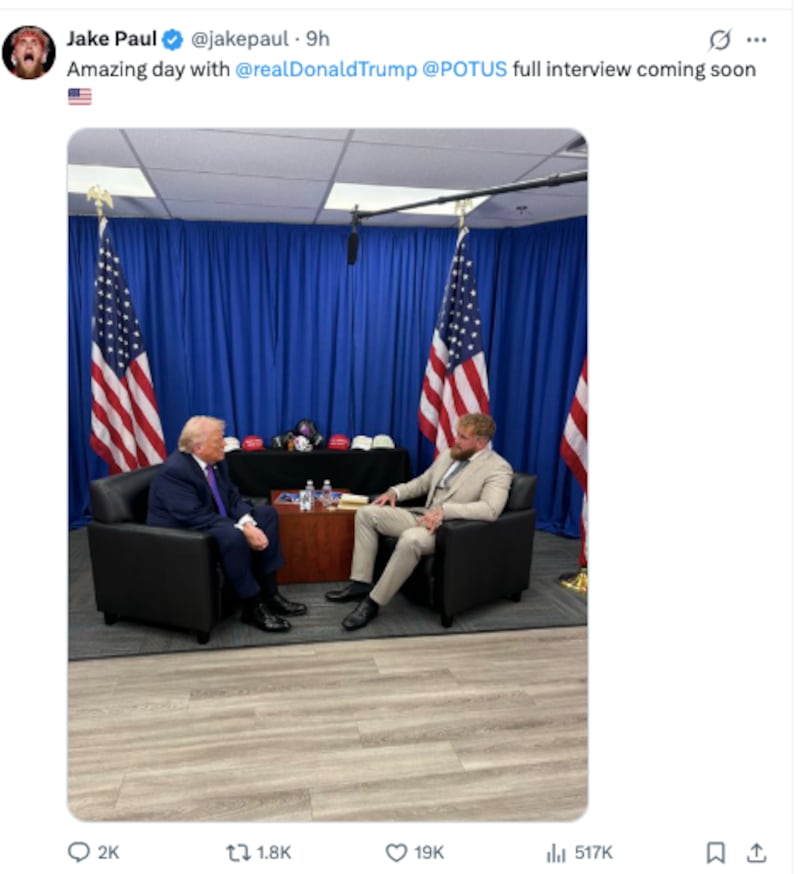This screenshot has height=874, width=800.
Task: Click the repost arrows icon
Action: 238,853
